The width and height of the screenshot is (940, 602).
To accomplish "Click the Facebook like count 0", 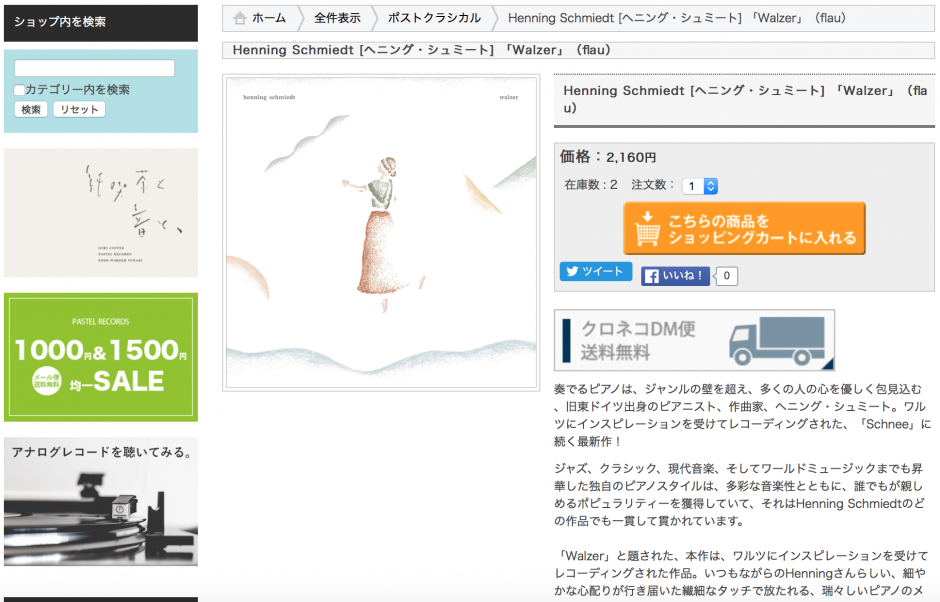I will coord(727,276).
